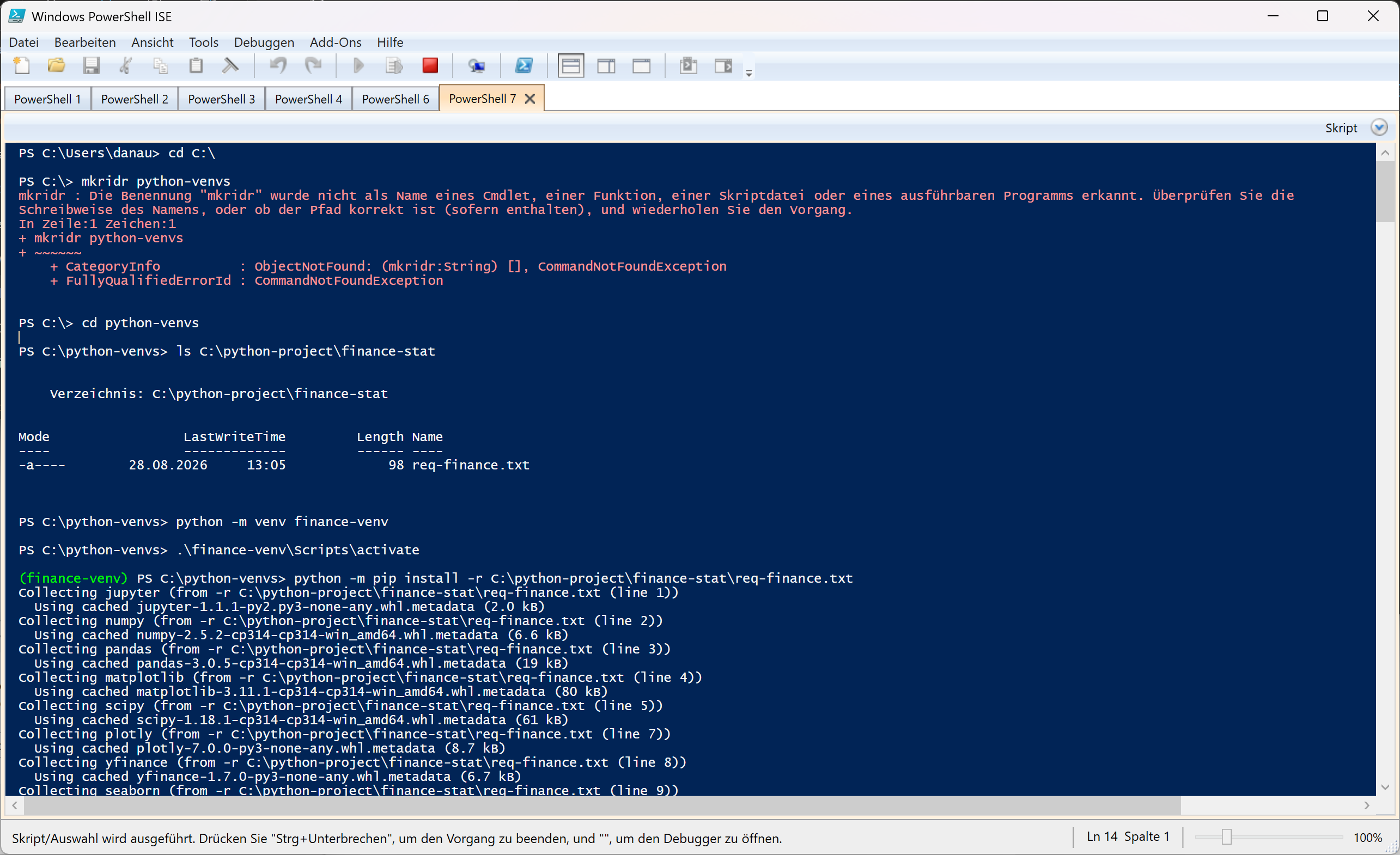Image resolution: width=1400 pixels, height=855 pixels.
Task: Click the "LastWriteTime" column header
Action: 234,437
